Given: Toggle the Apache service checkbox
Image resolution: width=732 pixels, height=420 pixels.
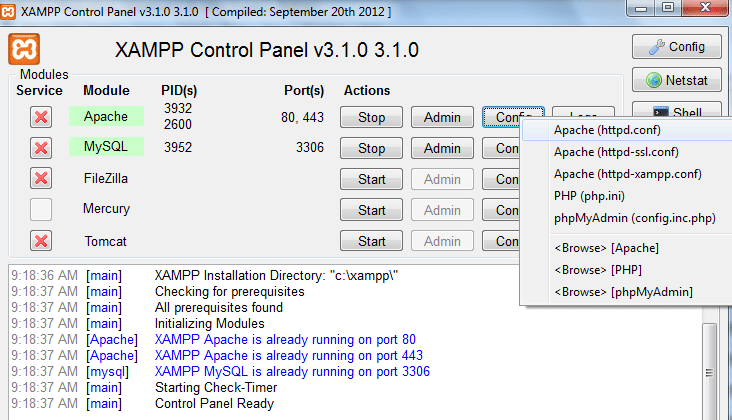Looking at the screenshot, I should (x=41, y=118).
